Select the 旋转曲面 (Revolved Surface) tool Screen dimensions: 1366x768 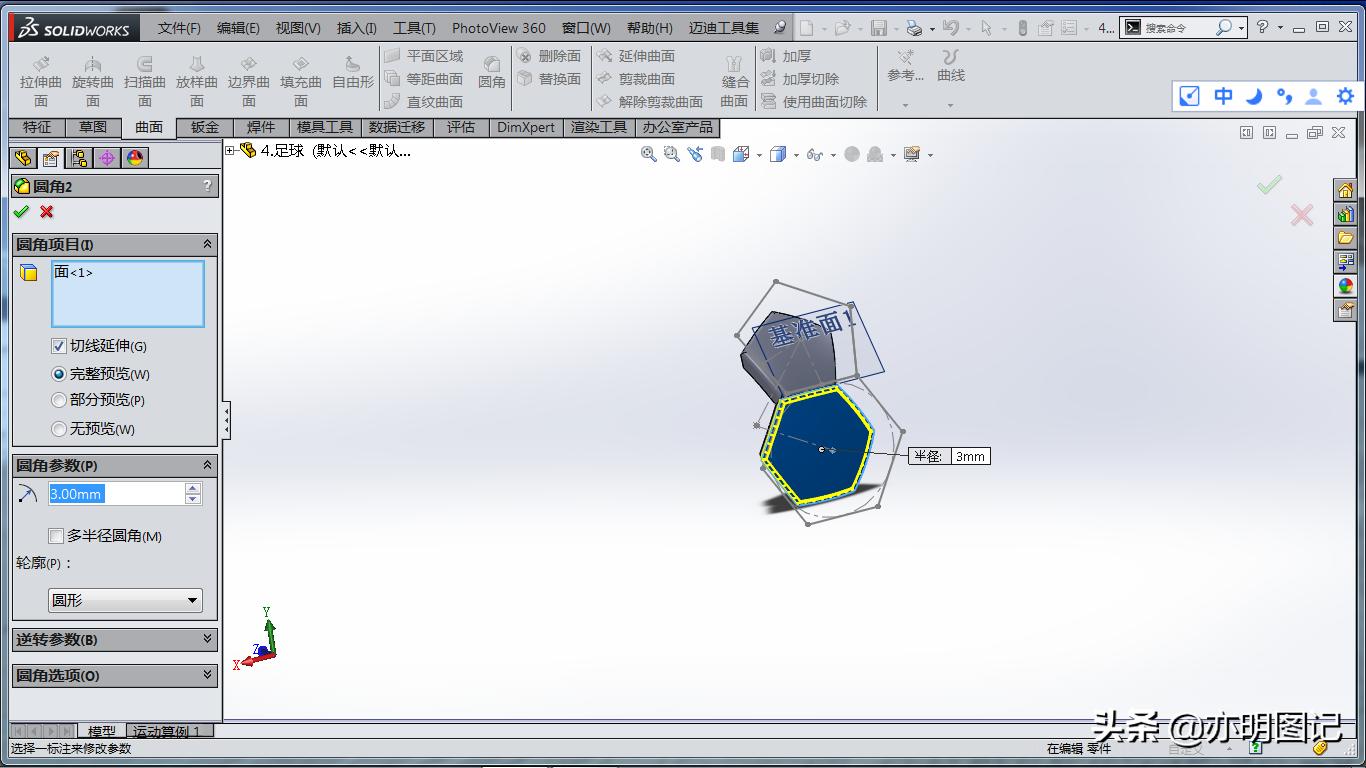[x=91, y=75]
